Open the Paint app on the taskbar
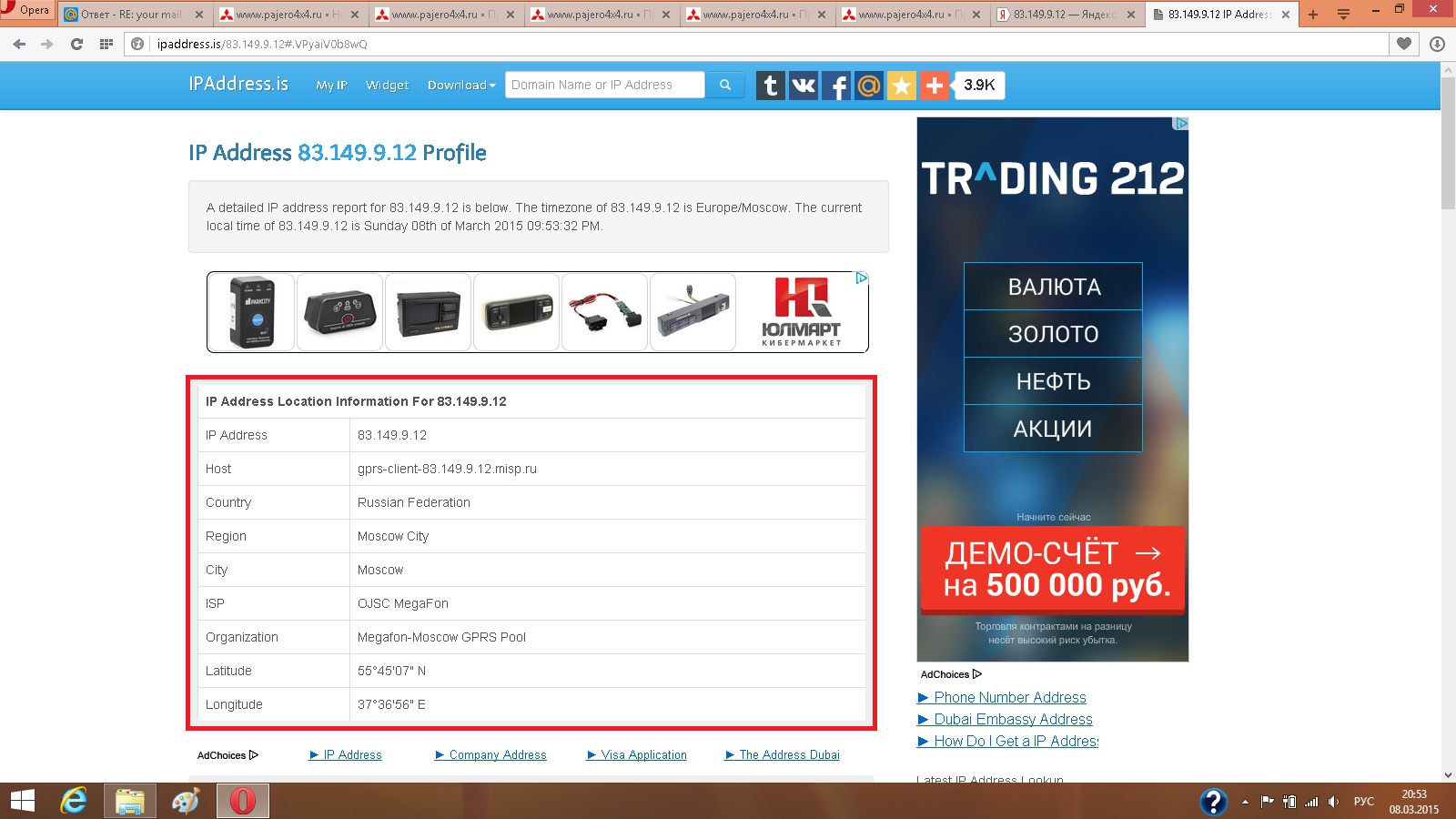 coord(186,801)
